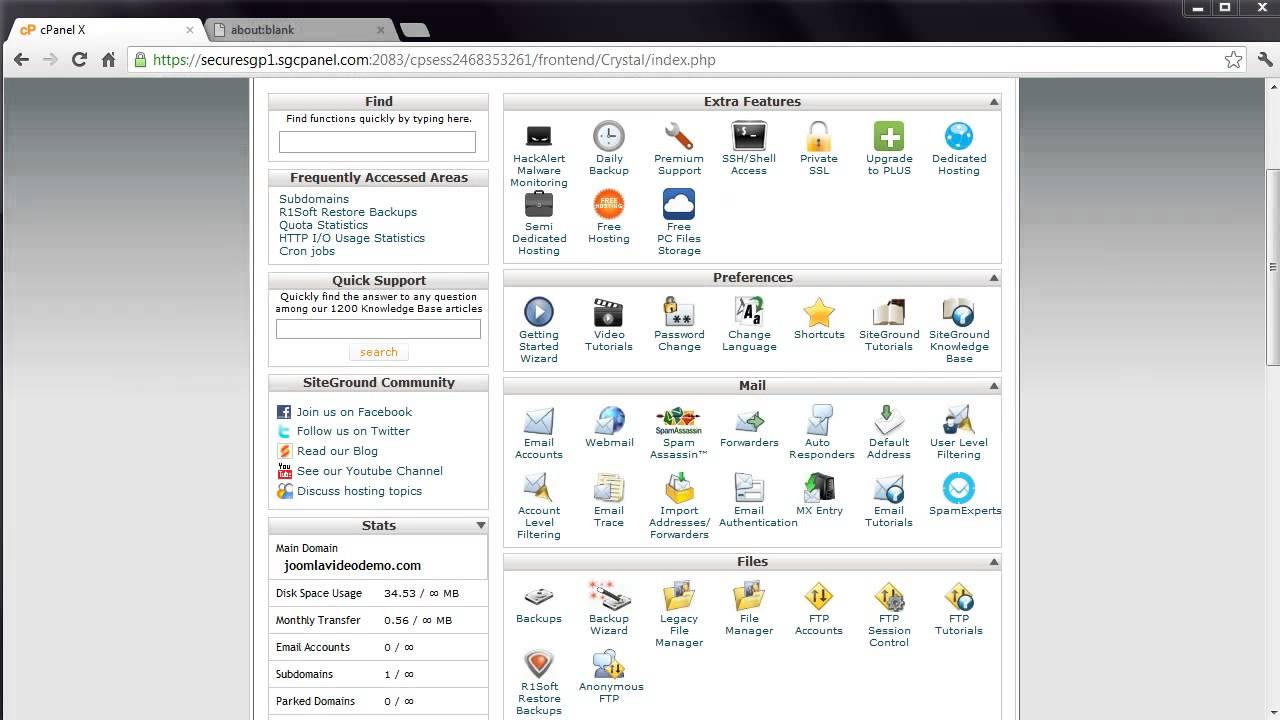Open the Private SSL padlock icon
This screenshot has width=1280, height=720.
point(819,136)
